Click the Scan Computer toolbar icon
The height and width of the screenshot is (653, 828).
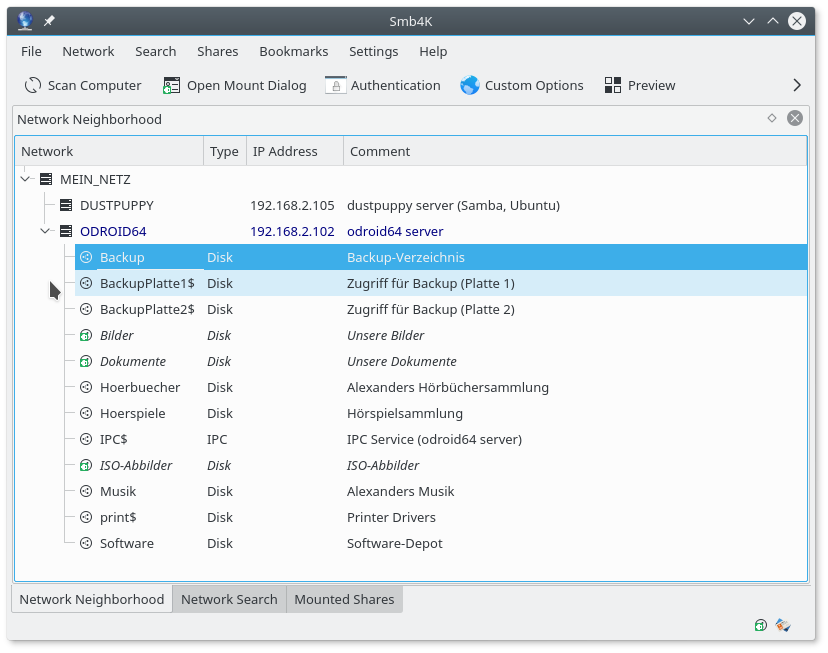tap(33, 86)
